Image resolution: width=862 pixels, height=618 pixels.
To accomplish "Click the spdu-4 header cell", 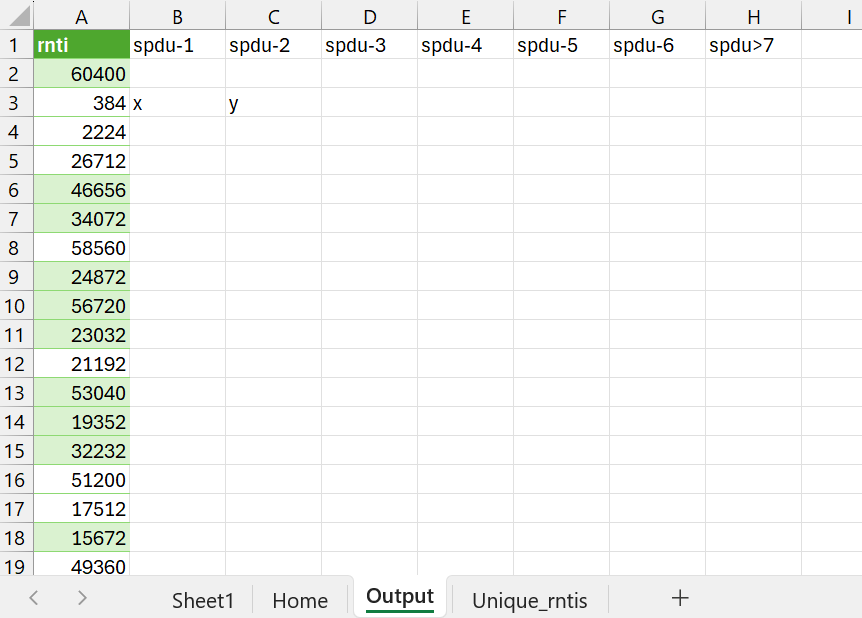I will pyautogui.click(x=465, y=45).
